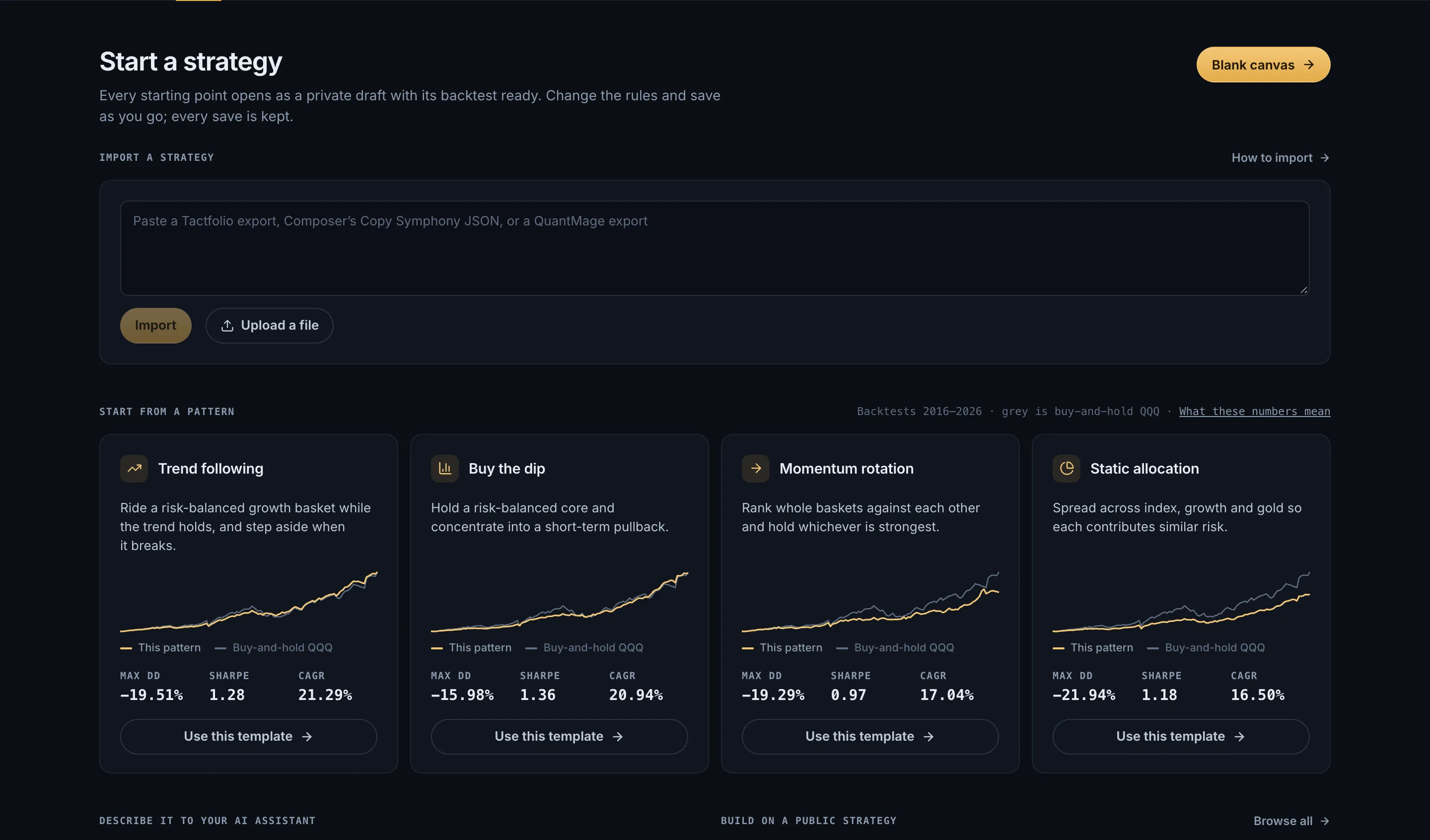Click the CAGR value 16.50%

[1258, 695]
